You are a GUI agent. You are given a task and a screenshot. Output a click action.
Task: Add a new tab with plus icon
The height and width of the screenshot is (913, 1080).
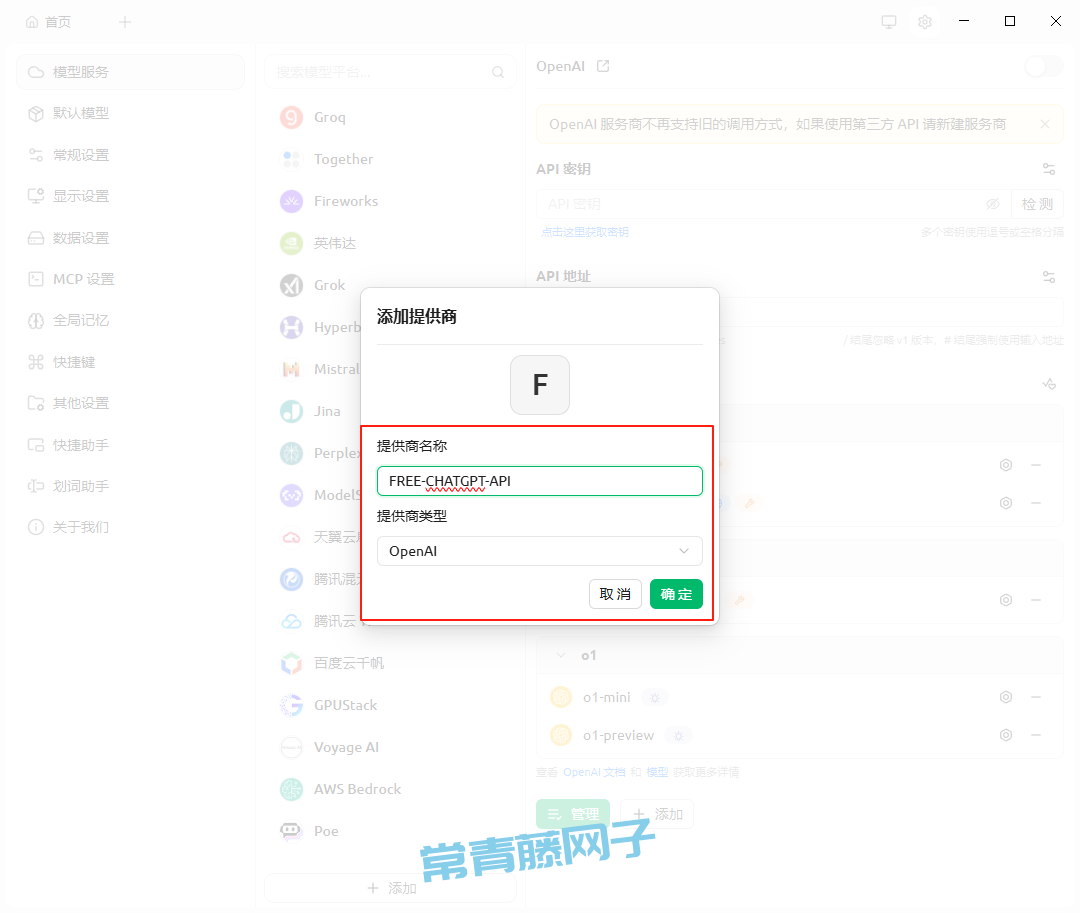(x=125, y=22)
